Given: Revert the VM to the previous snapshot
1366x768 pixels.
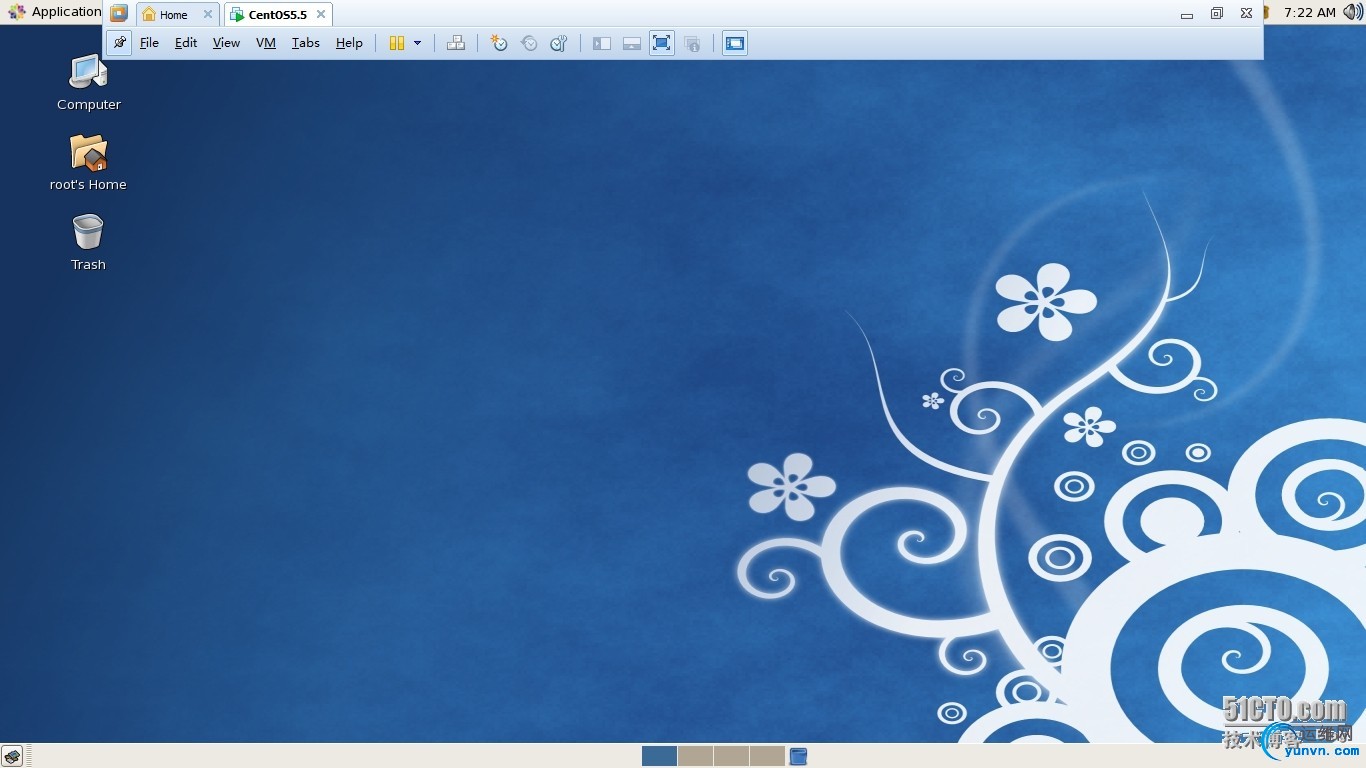Looking at the screenshot, I should tap(529, 43).
